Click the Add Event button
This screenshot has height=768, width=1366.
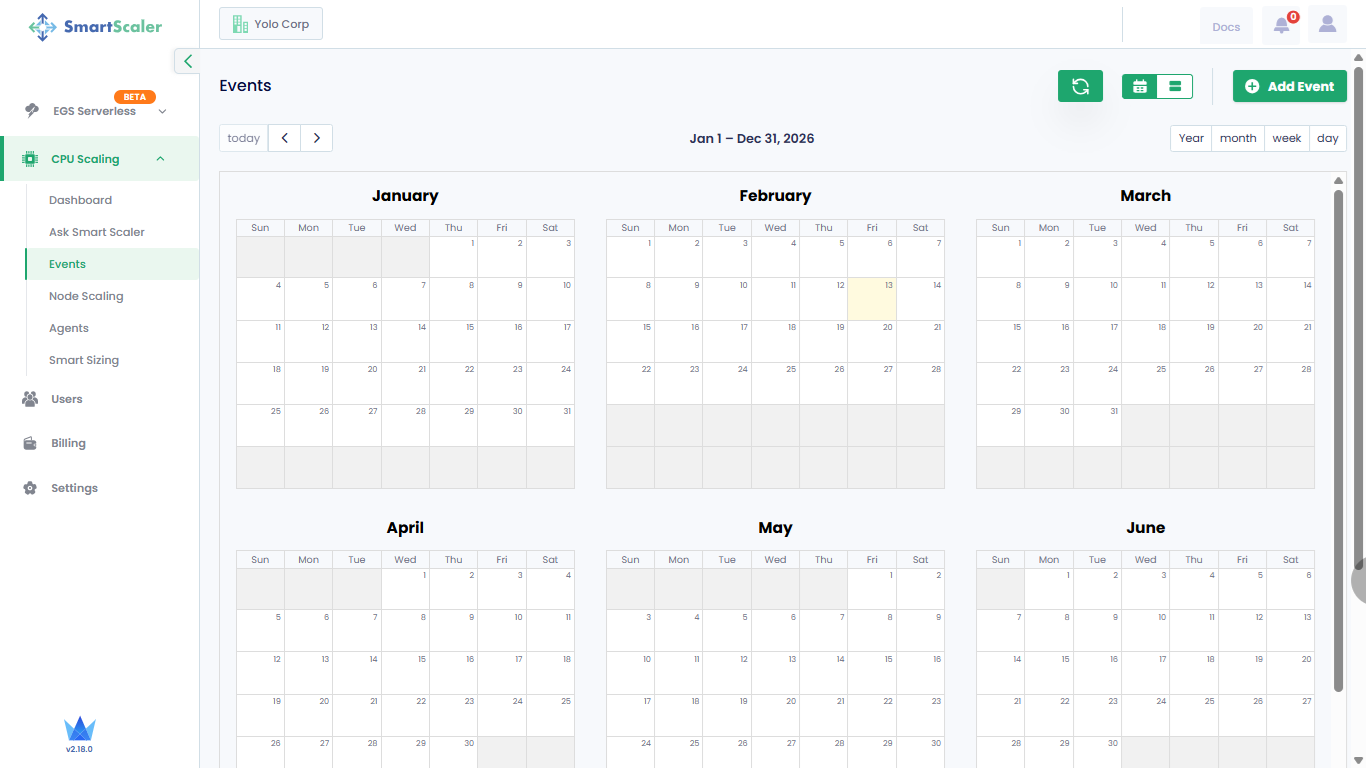[1289, 86]
